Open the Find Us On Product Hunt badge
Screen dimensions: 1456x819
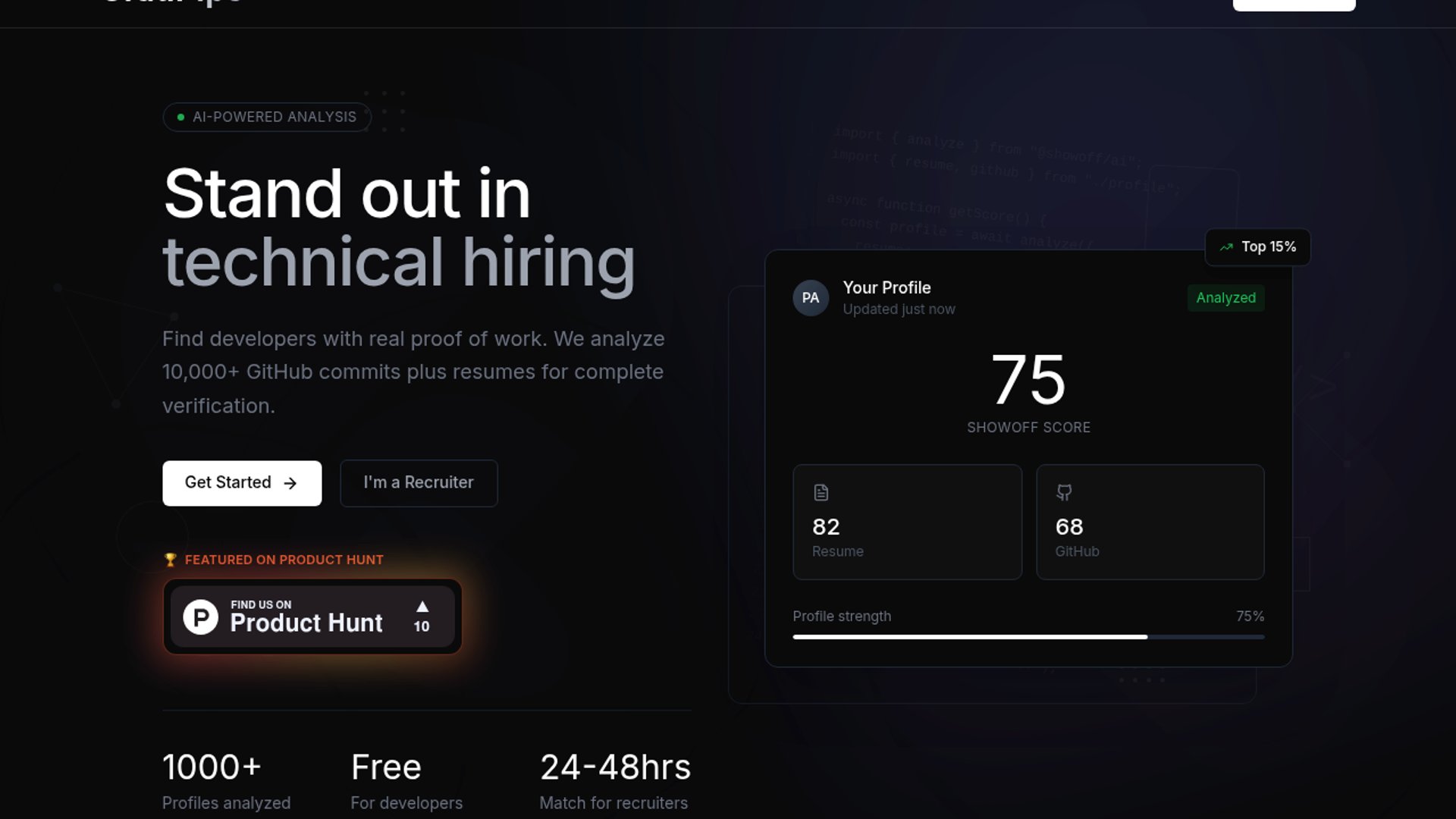[x=312, y=617]
